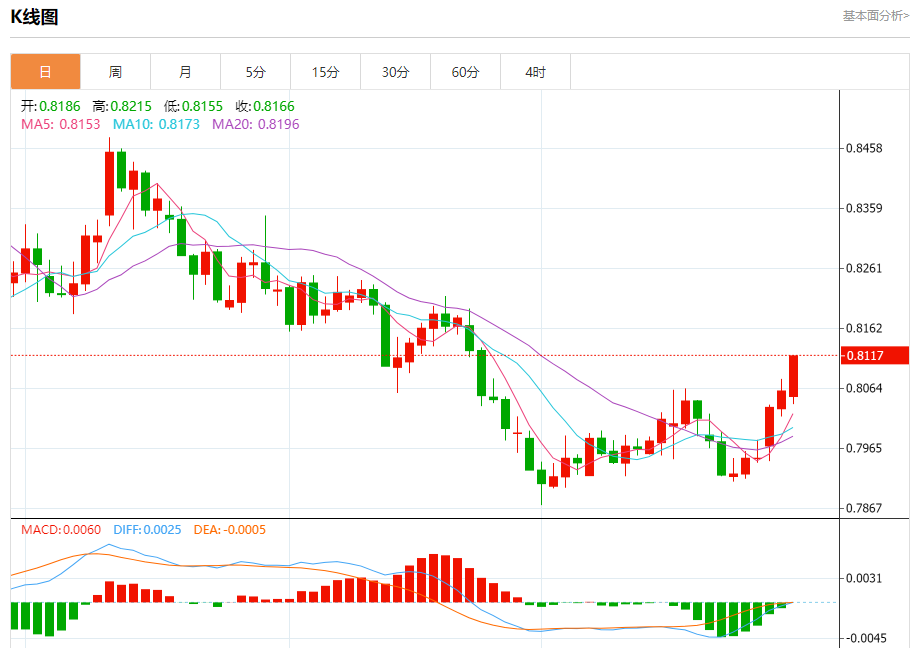The image size is (916, 648).
Task: Click the 0.8162 price axis label
Action: point(864,328)
